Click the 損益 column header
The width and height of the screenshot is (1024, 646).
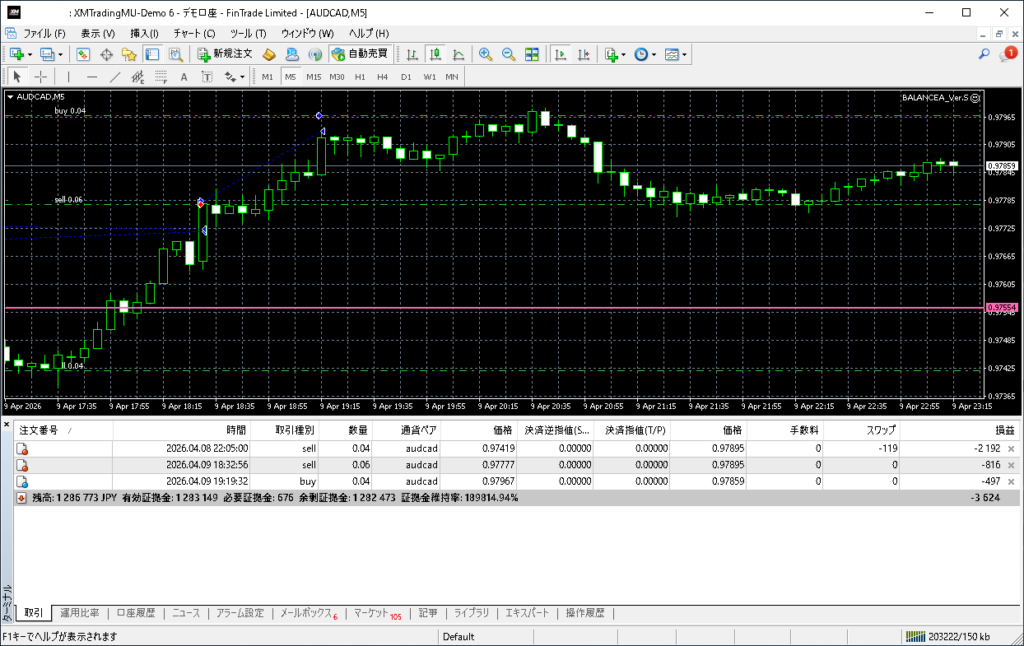click(x=1003, y=429)
